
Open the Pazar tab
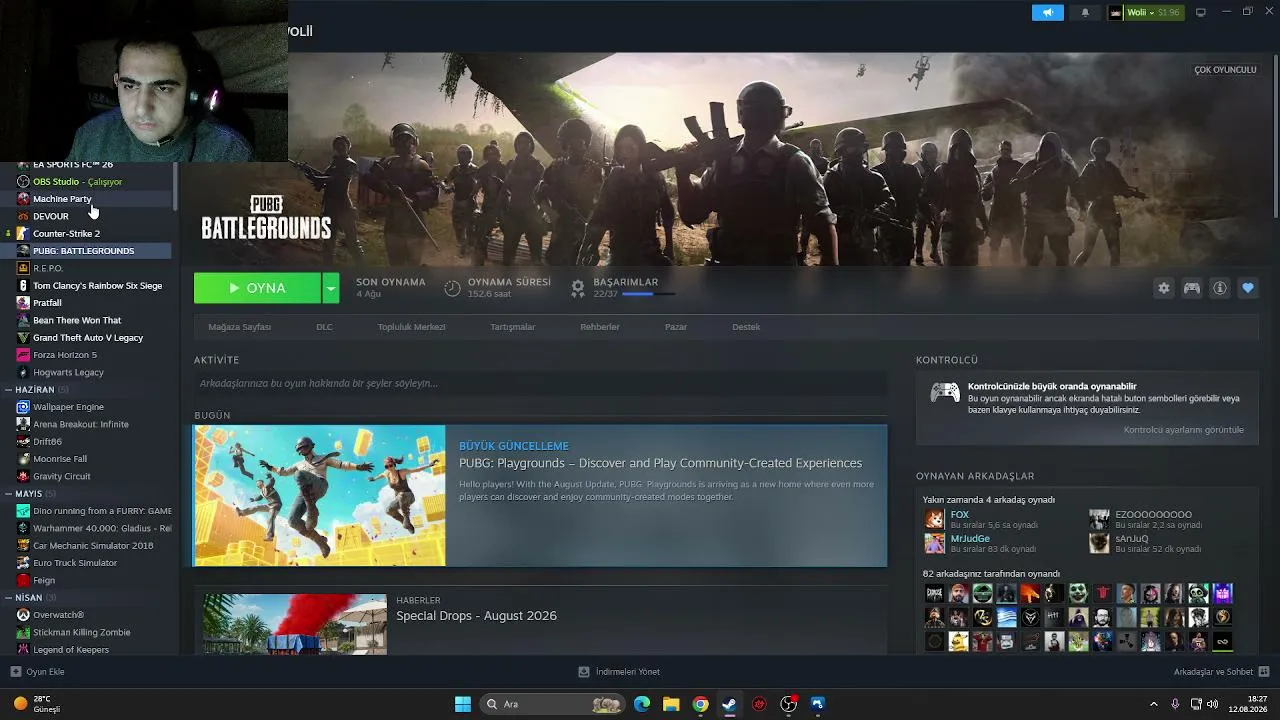pyautogui.click(x=676, y=327)
